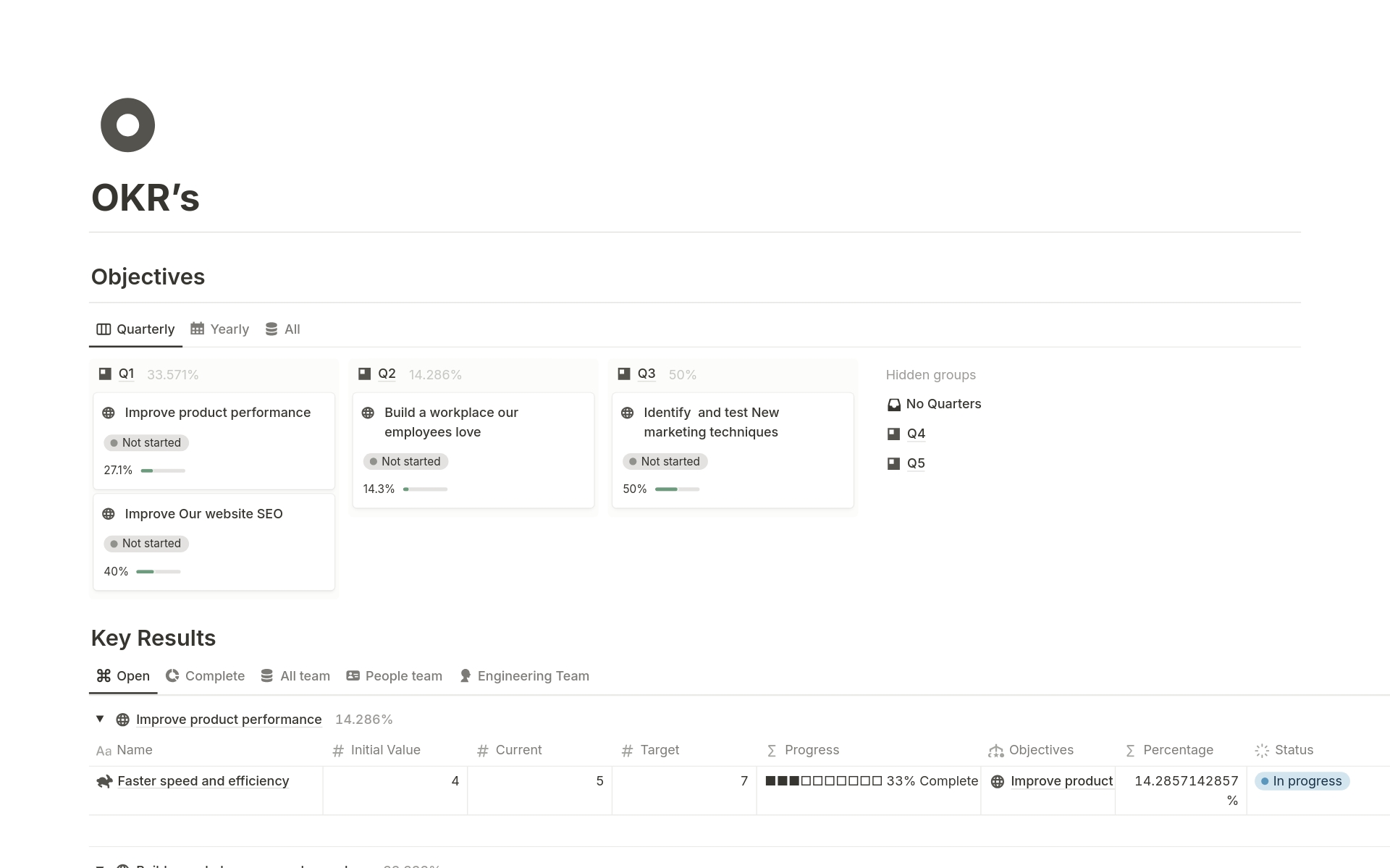
Task: Select the Complete key results tab
Action: point(206,676)
